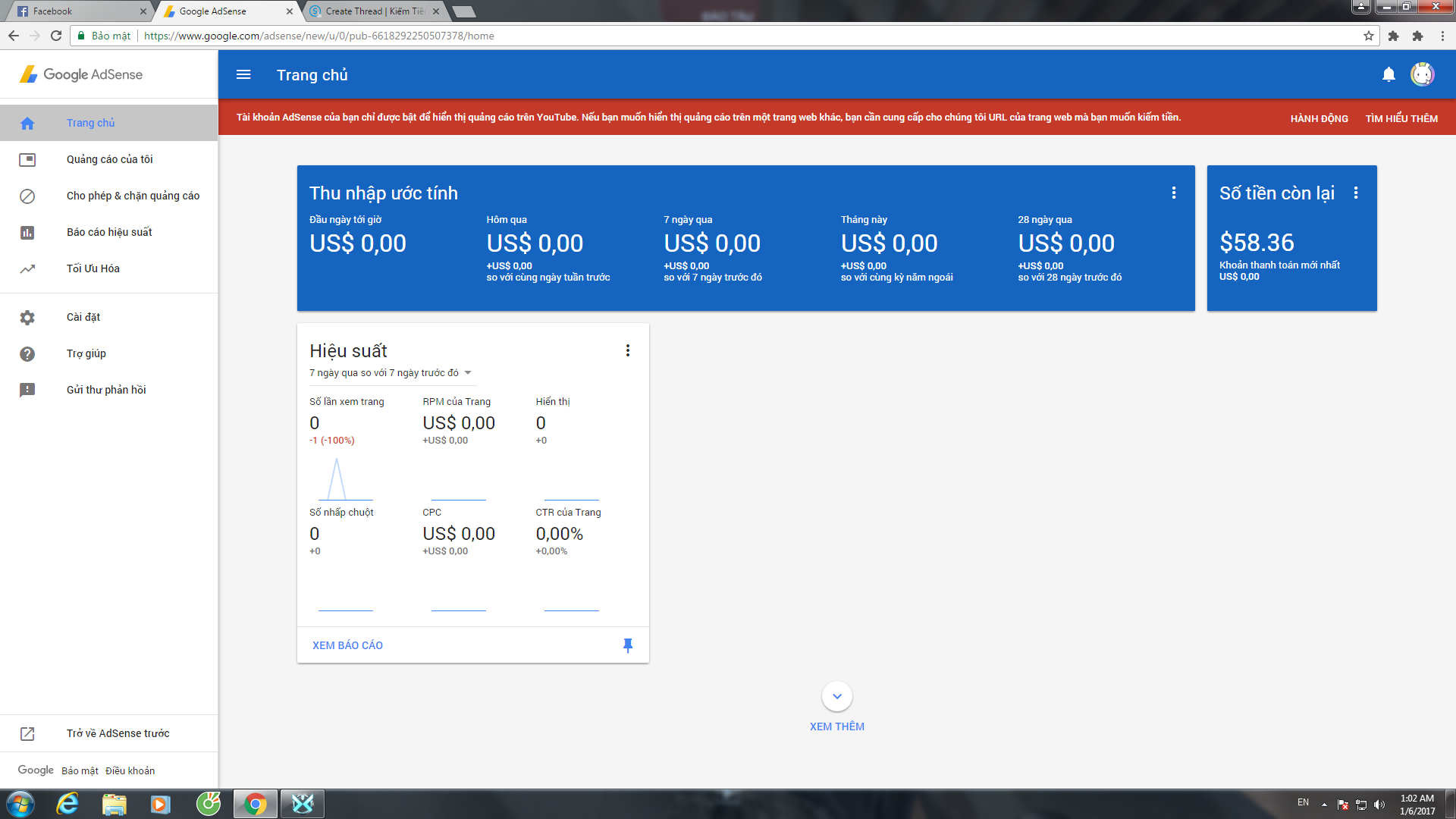Open Internet Explorer from the taskbar
The width and height of the screenshot is (1456, 819).
(x=67, y=804)
